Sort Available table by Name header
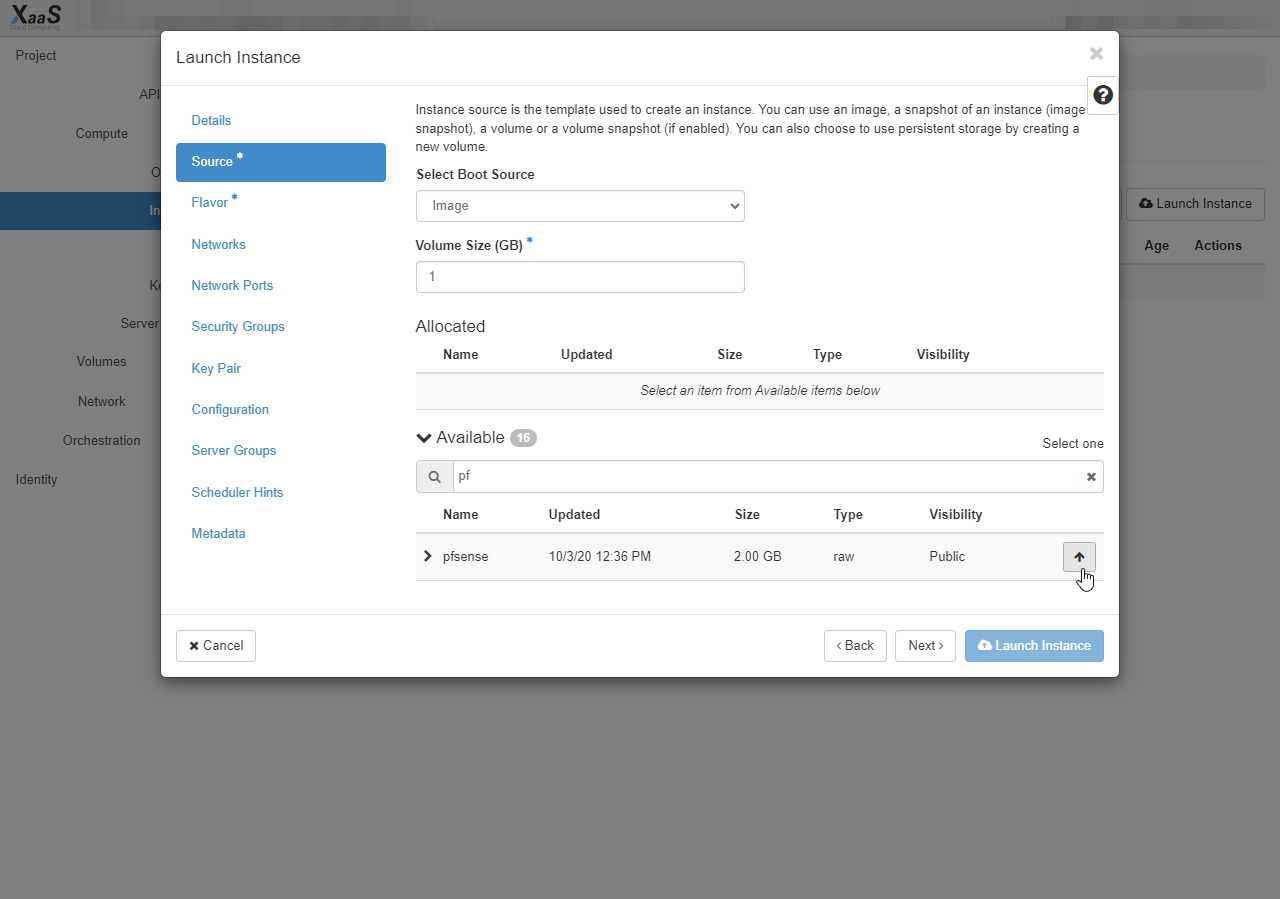The height and width of the screenshot is (899, 1280). [x=460, y=514]
